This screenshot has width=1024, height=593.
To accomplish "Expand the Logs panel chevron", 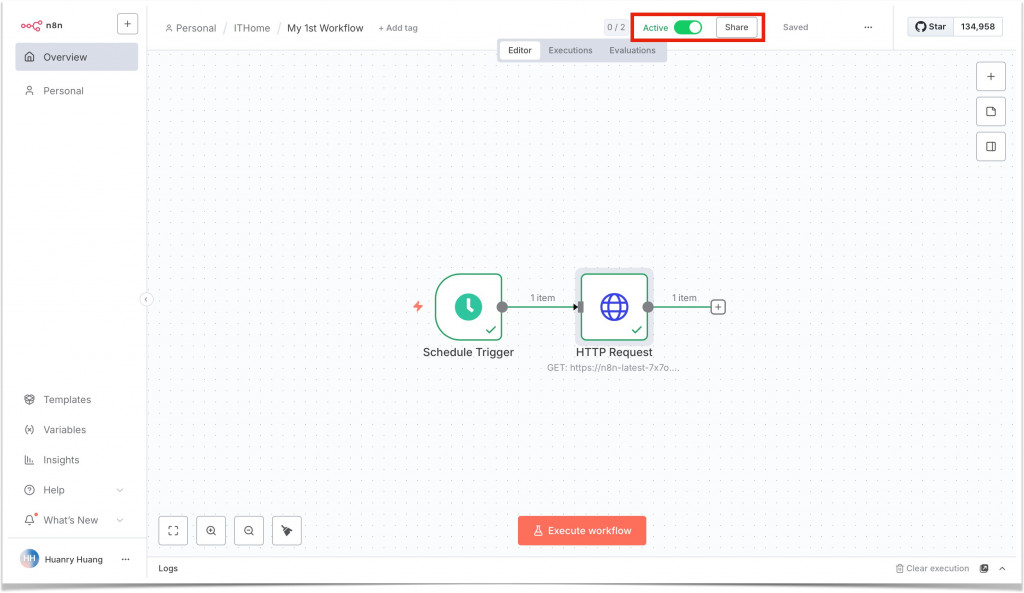I will click(1002, 568).
